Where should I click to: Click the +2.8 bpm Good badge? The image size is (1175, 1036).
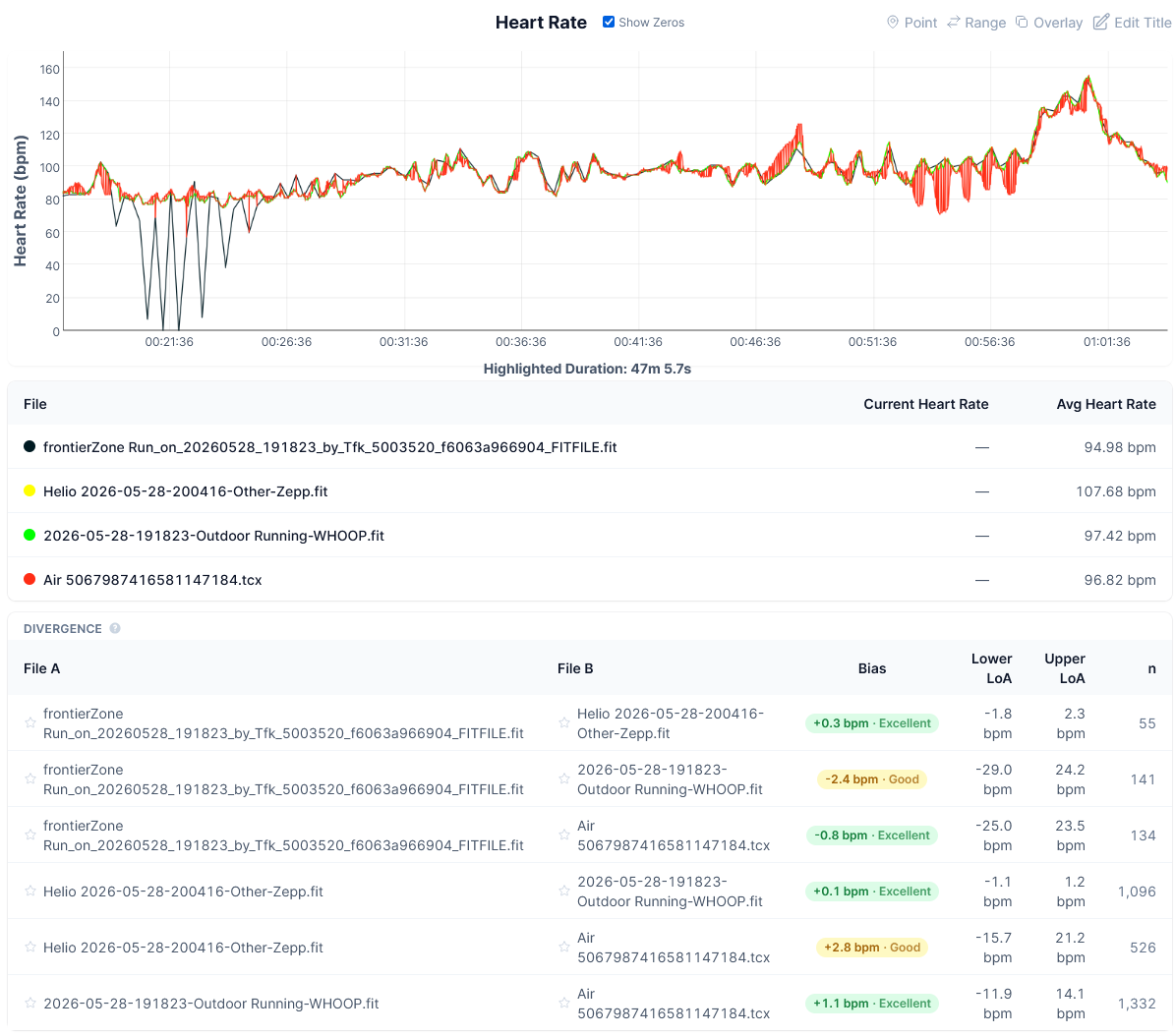point(871,948)
